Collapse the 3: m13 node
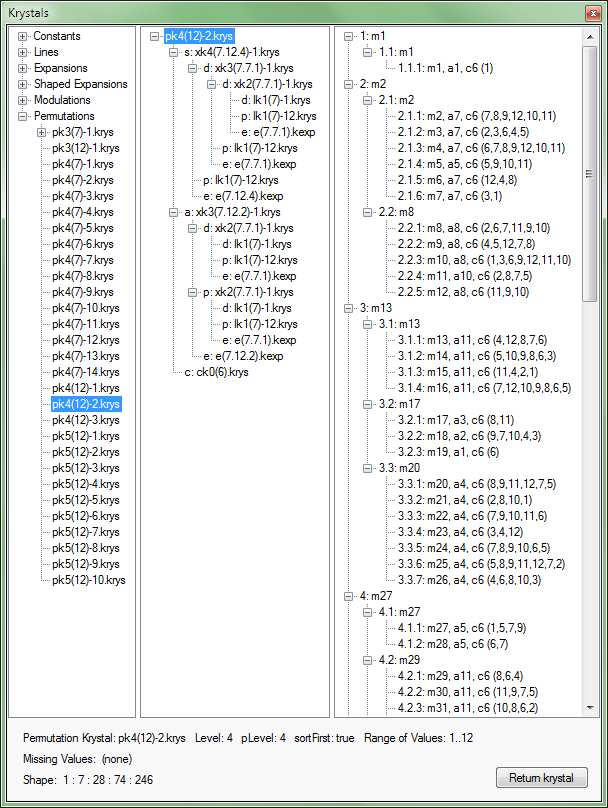Viewport: 608px width, 808px height. point(348,308)
